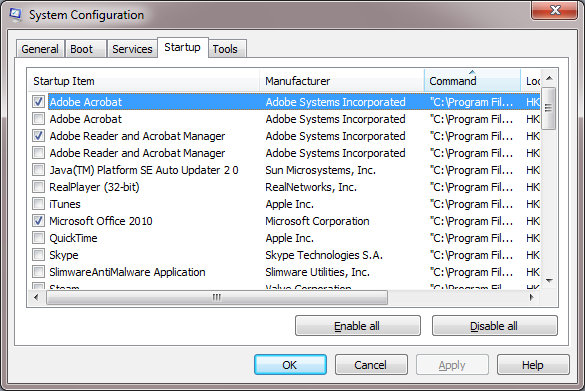Close the System Configuration window
This screenshot has width=585, height=391.
[x=554, y=10]
